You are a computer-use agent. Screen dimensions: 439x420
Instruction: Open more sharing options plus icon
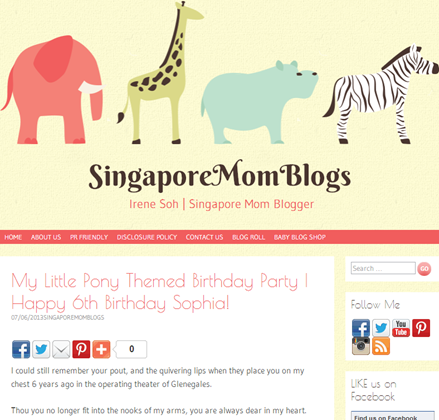101,349
